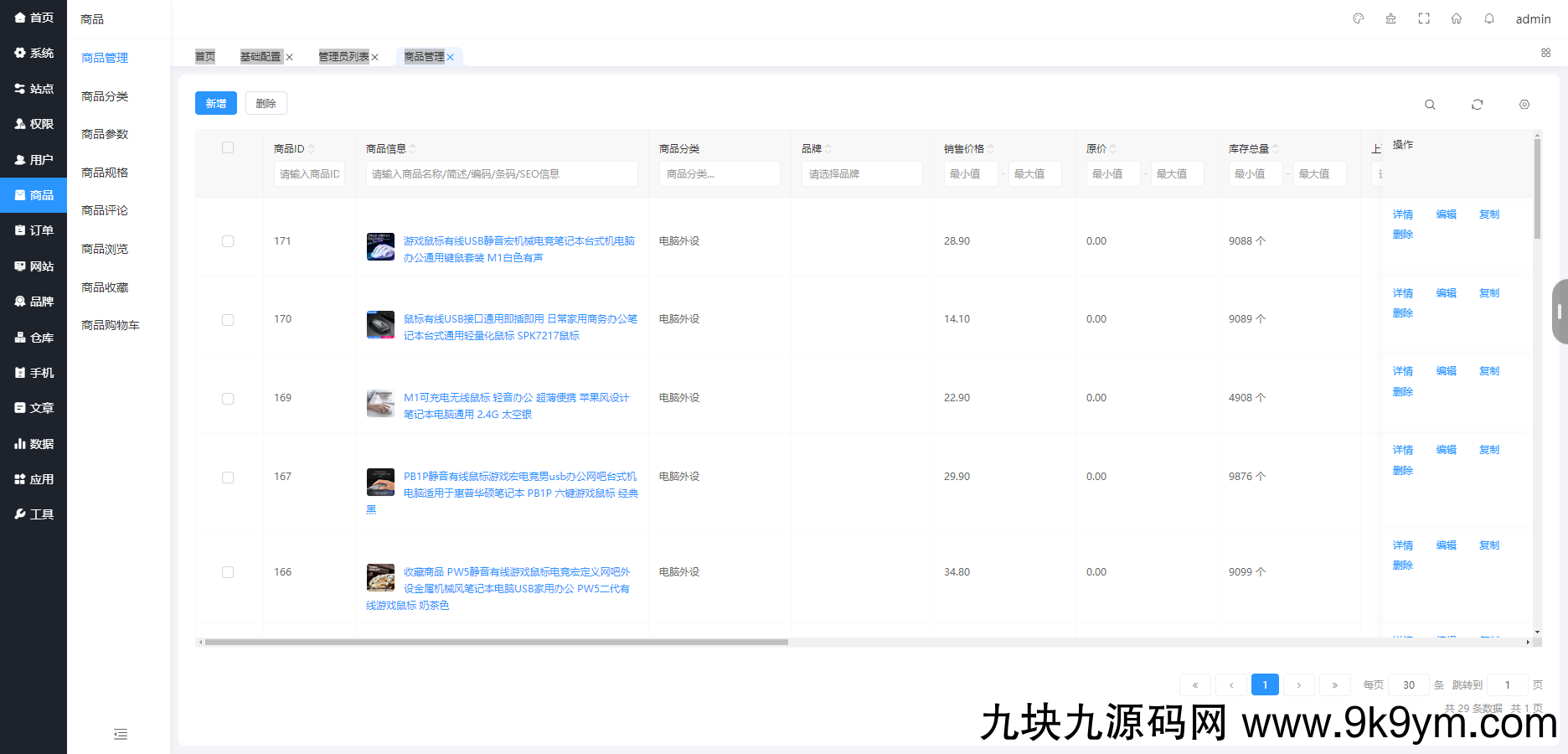Refresh the product table with the reload icon
This screenshot has width=1568, height=754.
pos(1478,104)
